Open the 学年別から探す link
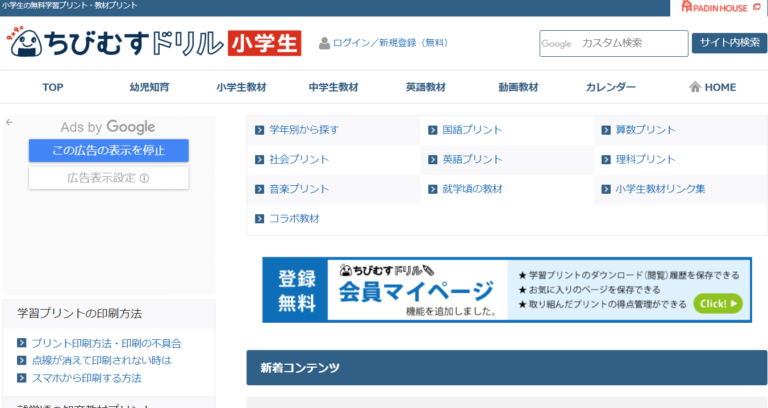 click(304, 130)
